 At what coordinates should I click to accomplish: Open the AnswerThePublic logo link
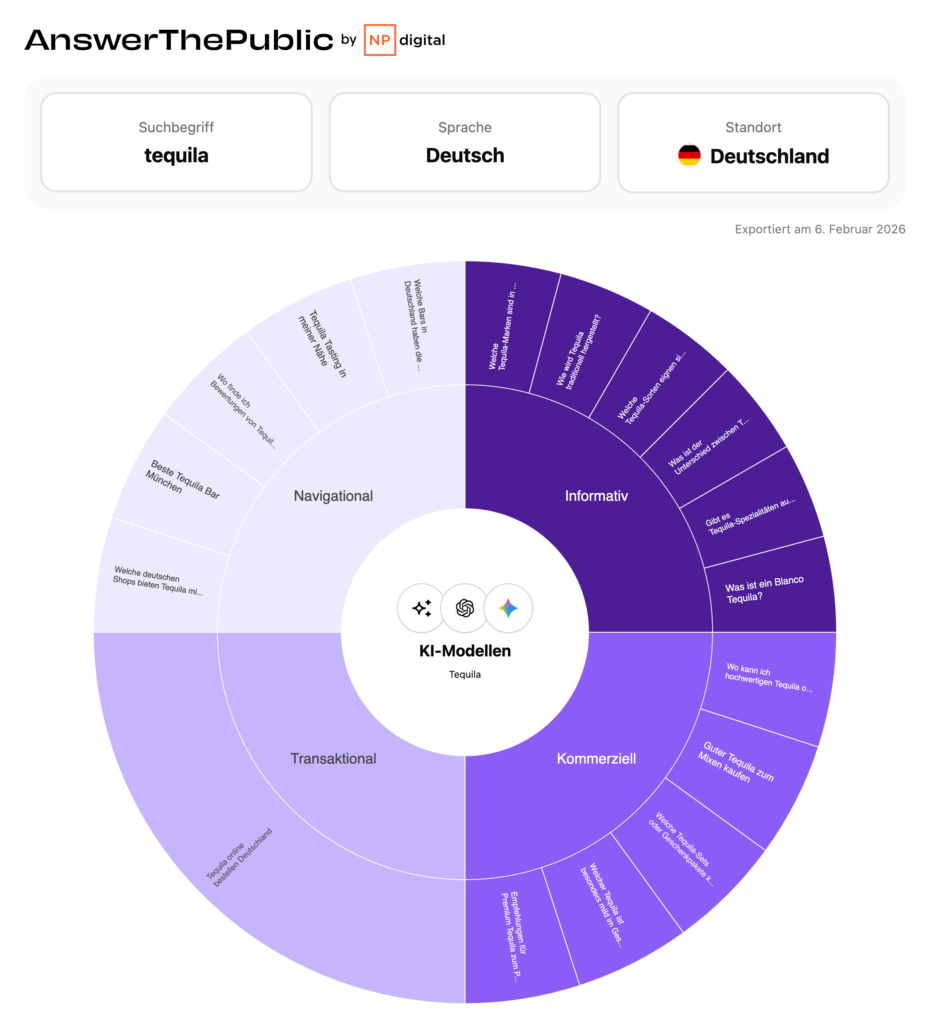pos(179,40)
